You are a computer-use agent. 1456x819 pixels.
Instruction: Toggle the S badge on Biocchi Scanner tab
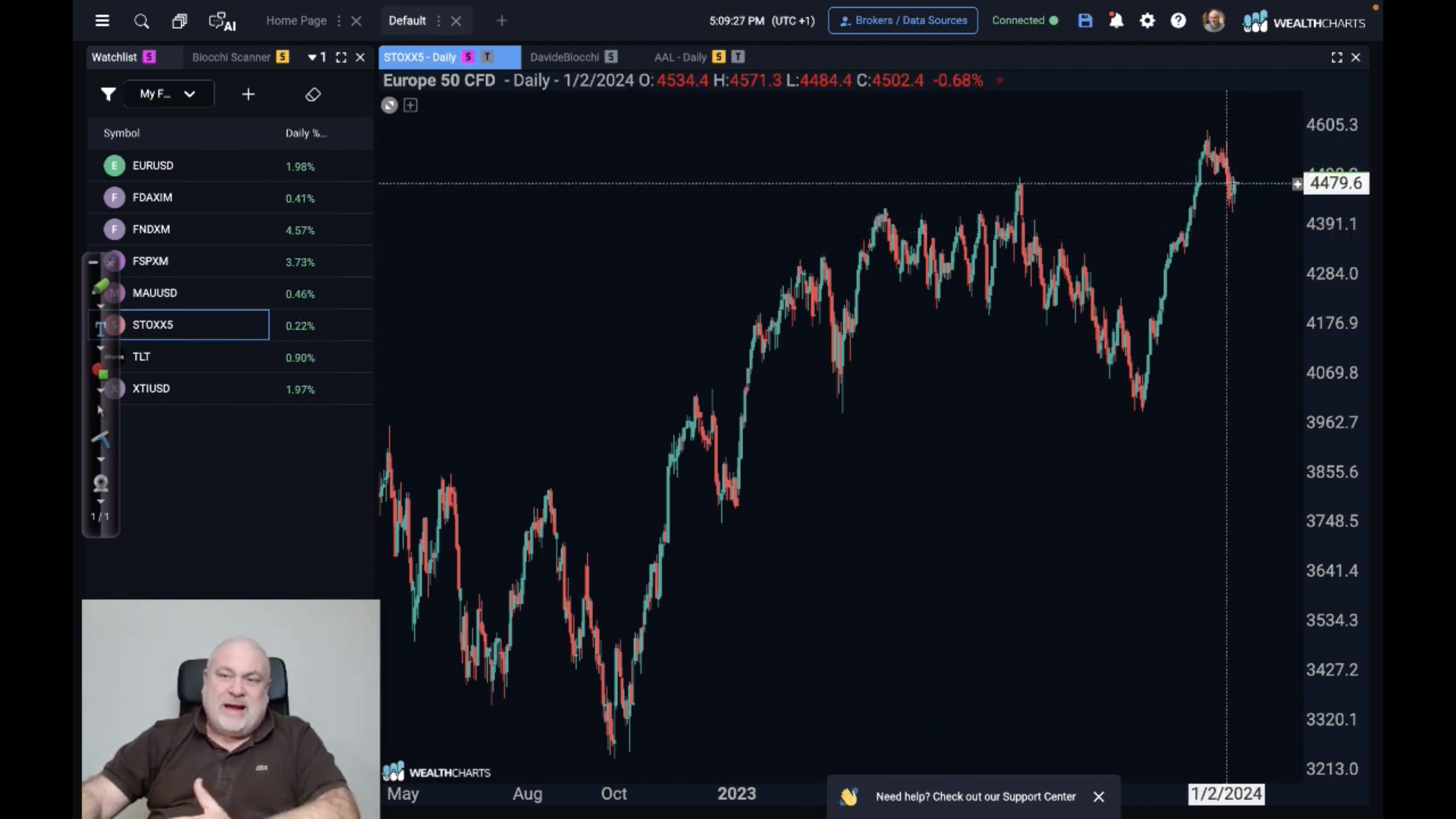pos(283,57)
